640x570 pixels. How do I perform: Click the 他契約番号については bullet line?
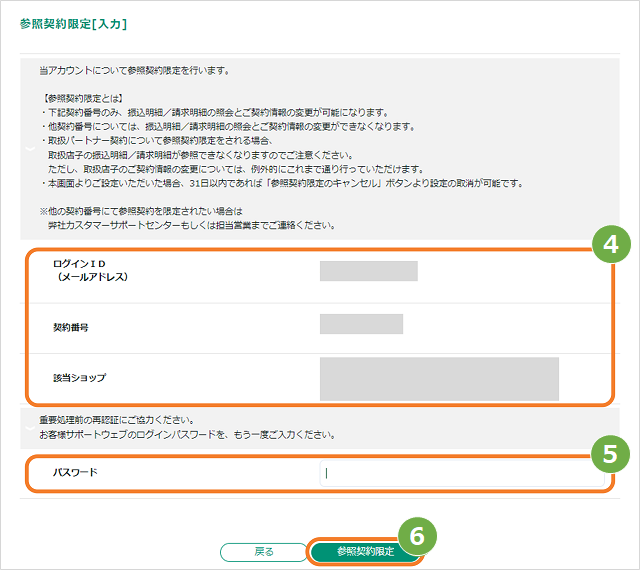[228, 127]
